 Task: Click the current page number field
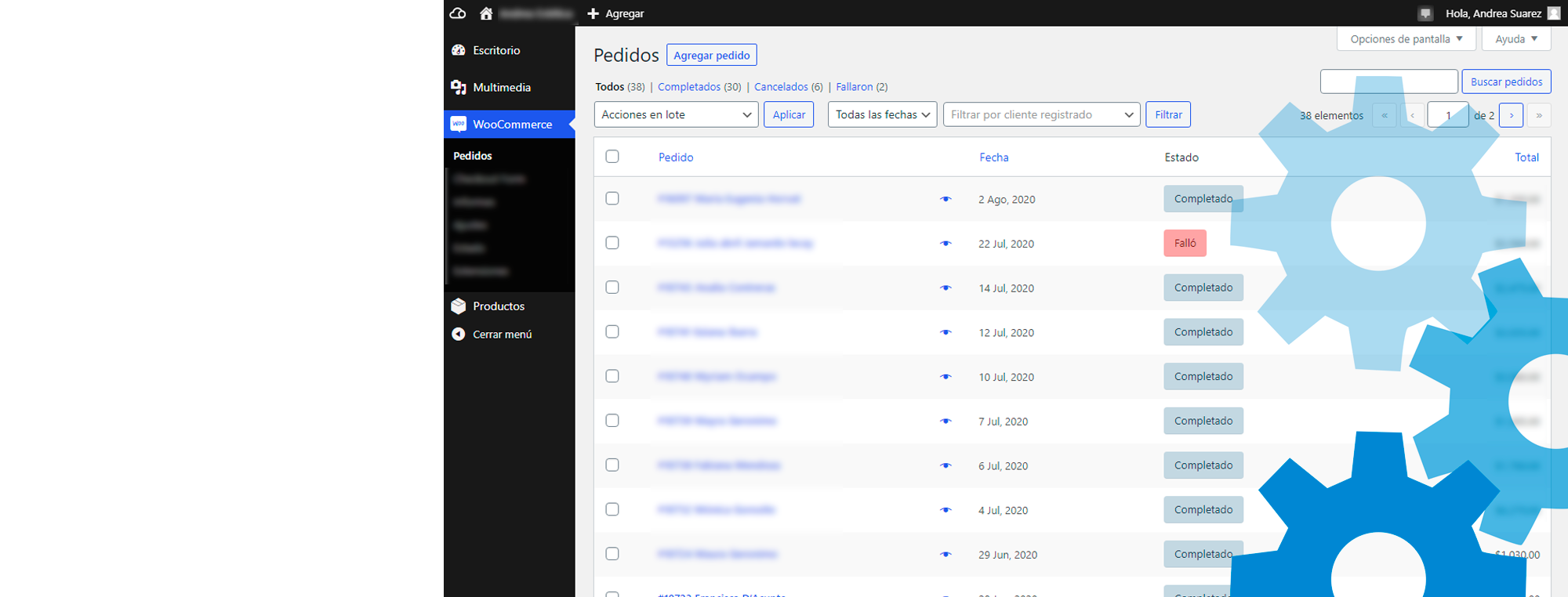click(x=1448, y=115)
